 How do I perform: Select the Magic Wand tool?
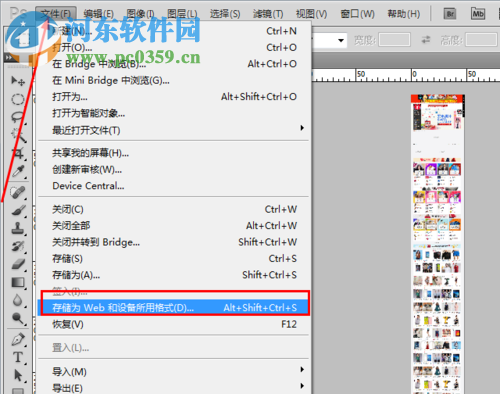[18, 135]
